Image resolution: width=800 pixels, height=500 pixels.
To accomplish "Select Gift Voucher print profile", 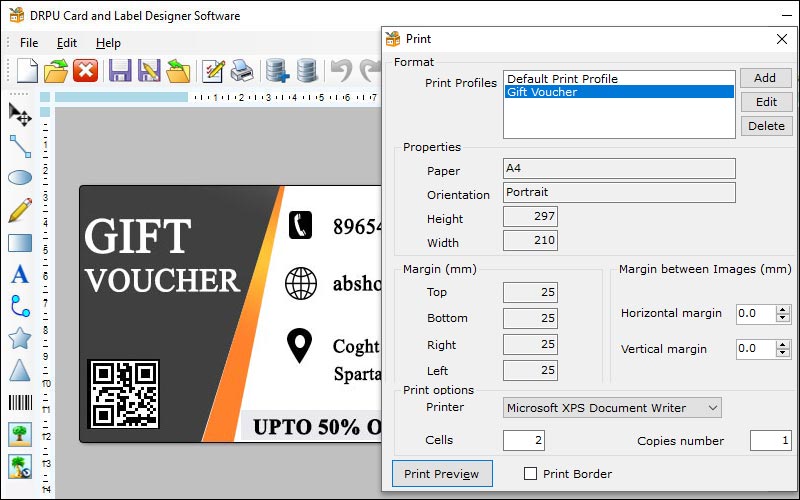I will (x=619, y=92).
